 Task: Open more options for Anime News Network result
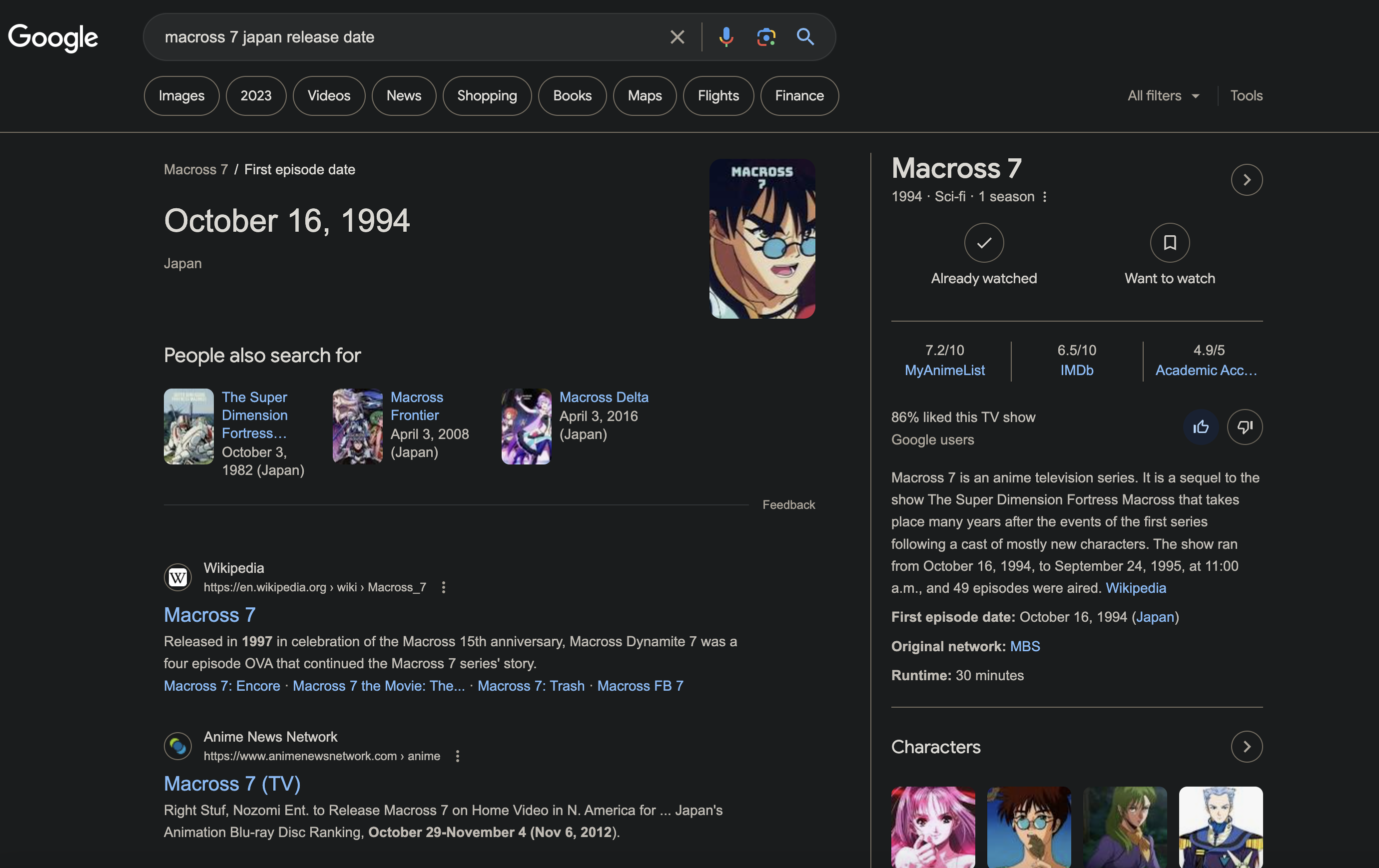(x=457, y=756)
